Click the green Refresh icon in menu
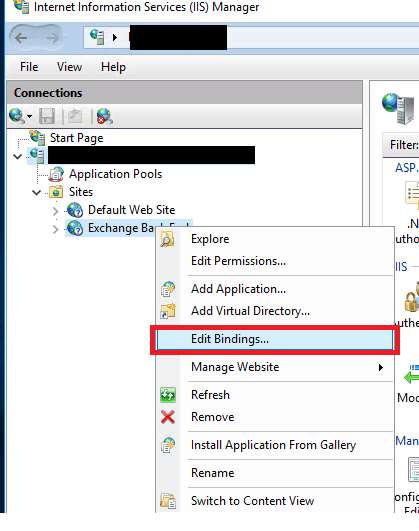This screenshot has width=419, height=531. click(x=168, y=395)
